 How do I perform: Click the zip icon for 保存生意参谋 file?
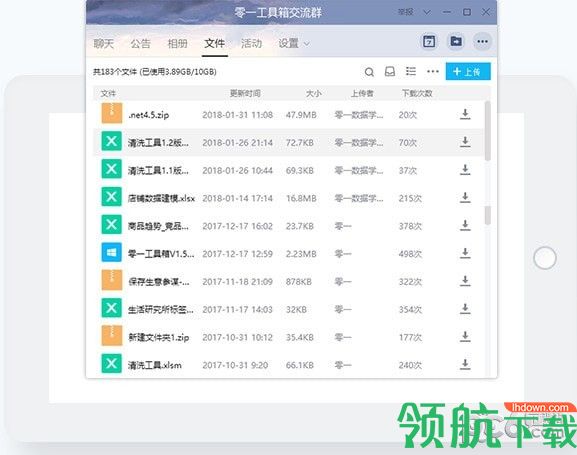coord(111,280)
